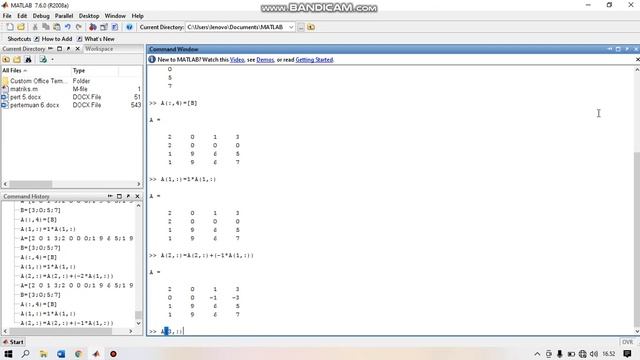
Task: Open MATLAB Help question-mark icon
Action: (129, 27)
